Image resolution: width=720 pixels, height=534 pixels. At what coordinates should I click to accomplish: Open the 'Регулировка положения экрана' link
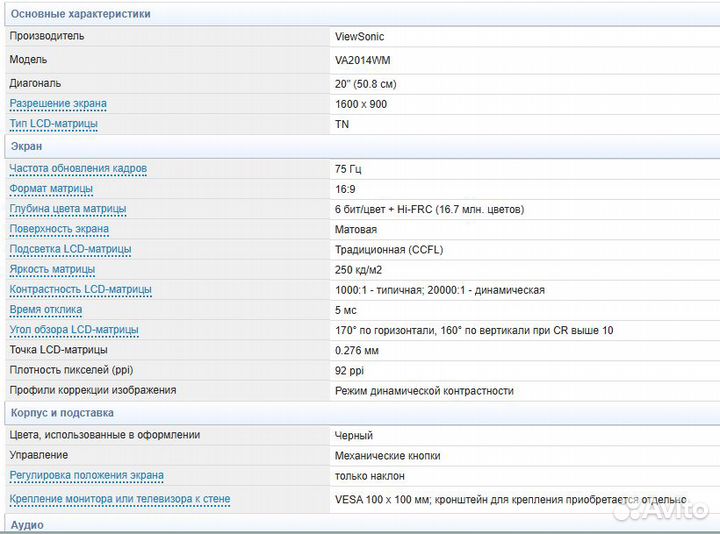click(87, 476)
